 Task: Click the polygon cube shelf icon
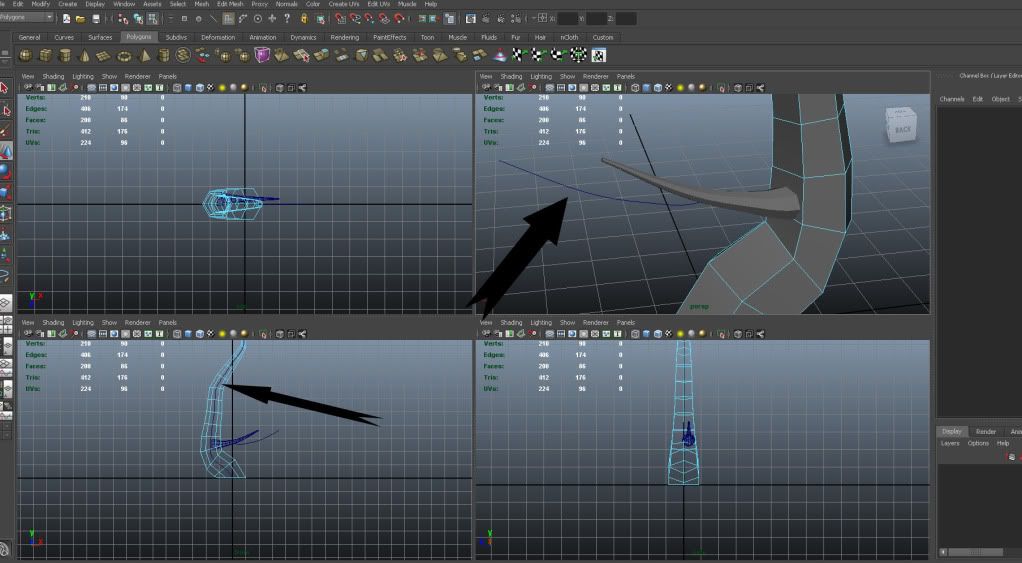[x=47, y=55]
